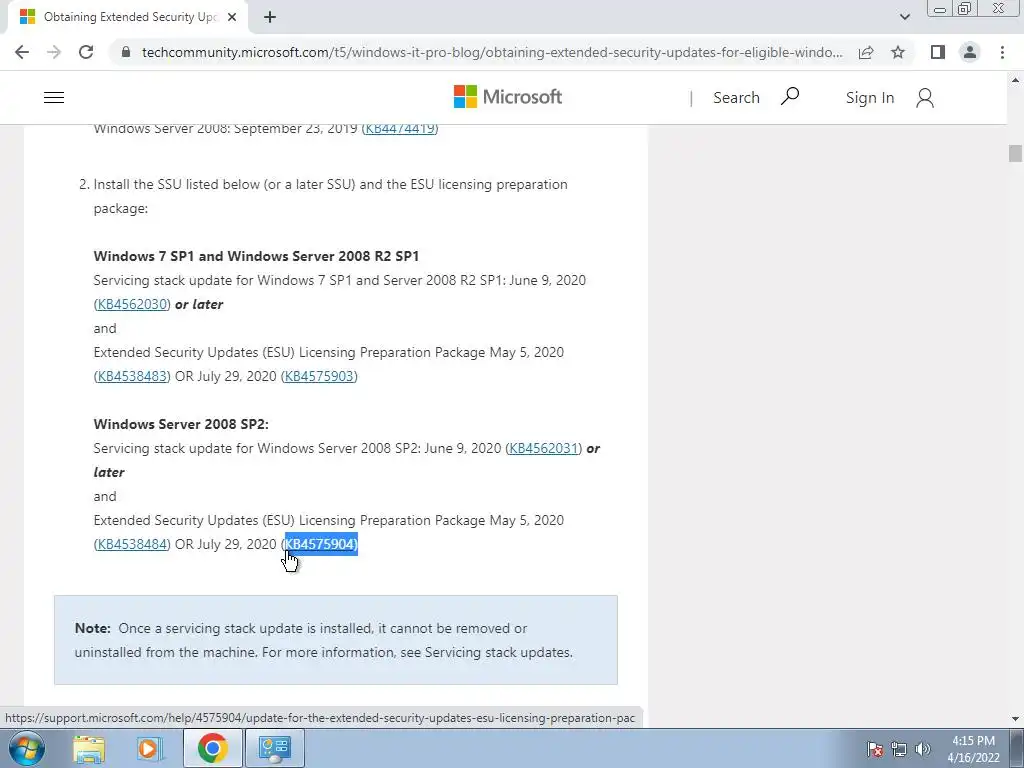This screenshot has width=1024, height=768.
Task: Click the 'Note:' label in blue box
Action: [93, 628]
